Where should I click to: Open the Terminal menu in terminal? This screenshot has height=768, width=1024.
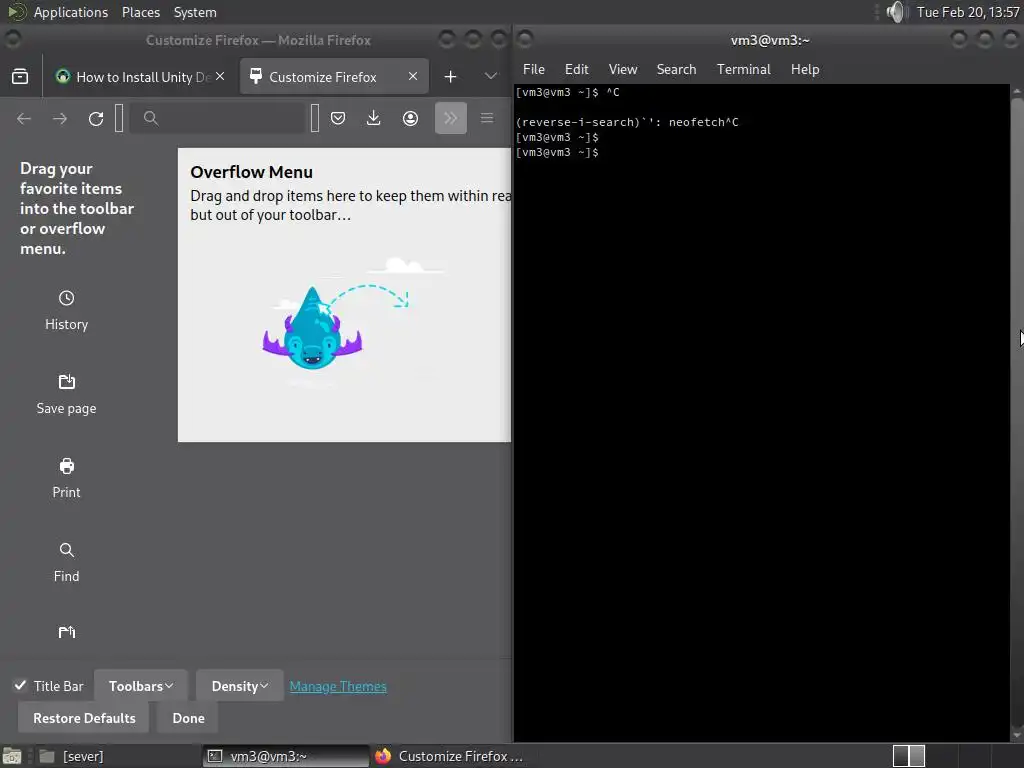tap(744, 69)
